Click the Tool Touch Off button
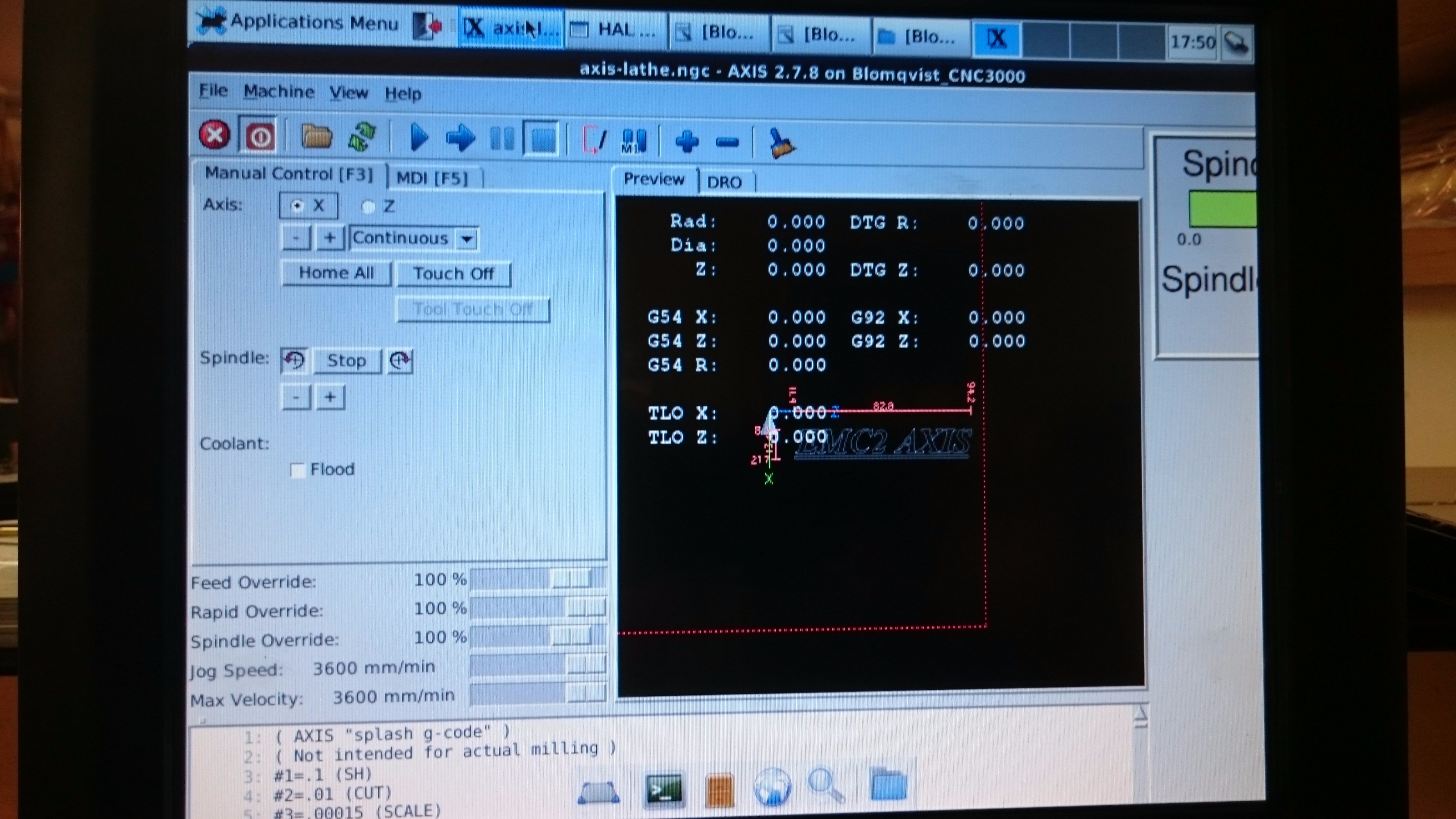Image resolution: width=1456 pixels, height=819 pixels. pos(473,309)
